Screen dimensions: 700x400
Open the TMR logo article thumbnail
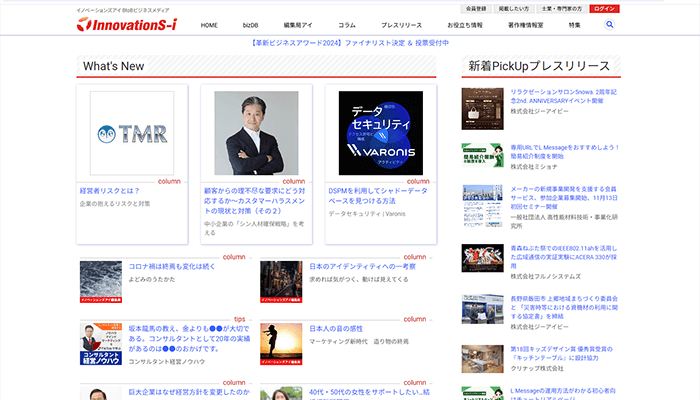132,133
